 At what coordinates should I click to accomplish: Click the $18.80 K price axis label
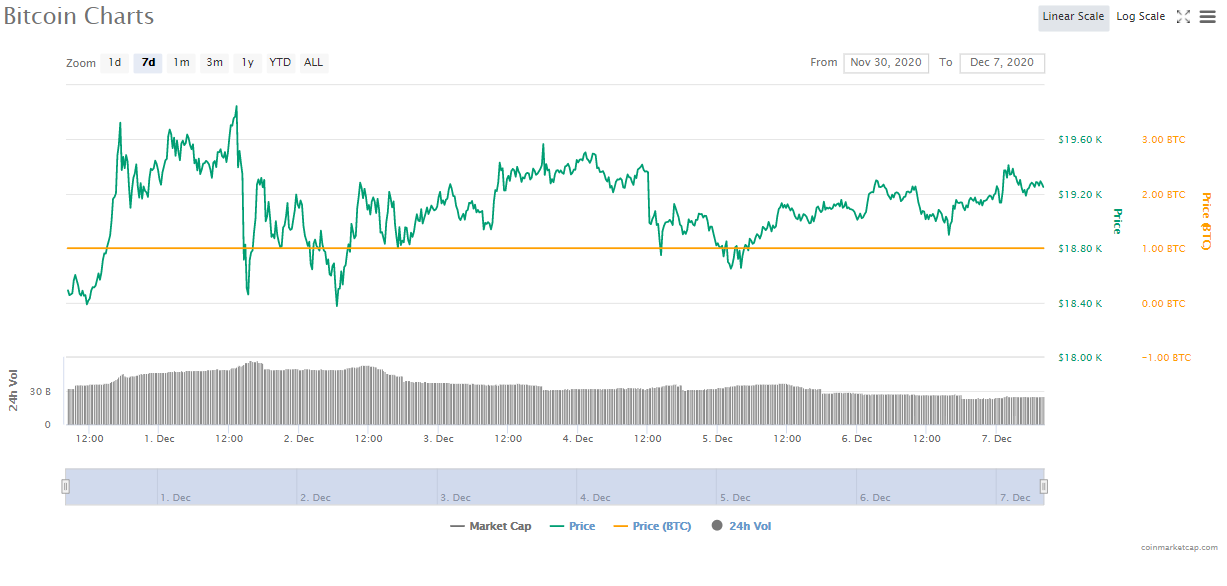[1080, 249]
